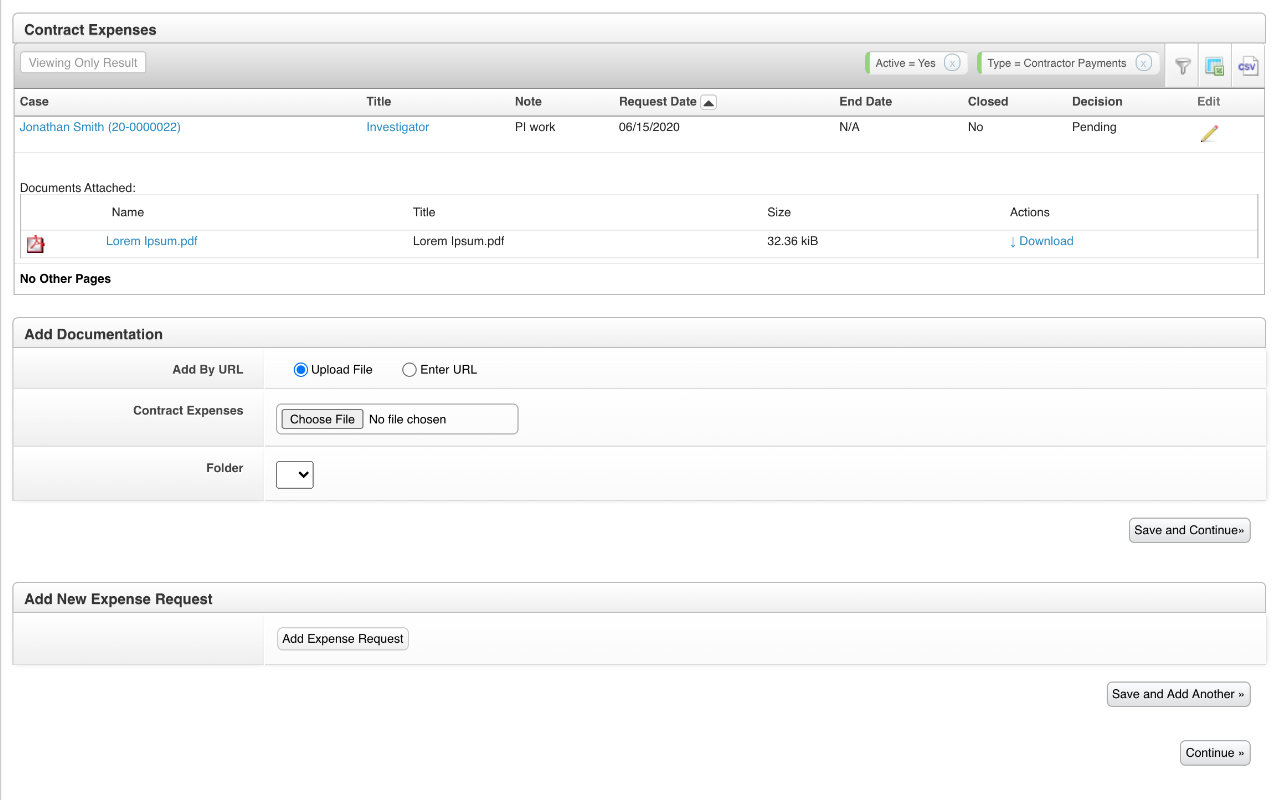Click the Continue button
This screenshot has height=800, width=1280.
click(x=1215, y=753)
